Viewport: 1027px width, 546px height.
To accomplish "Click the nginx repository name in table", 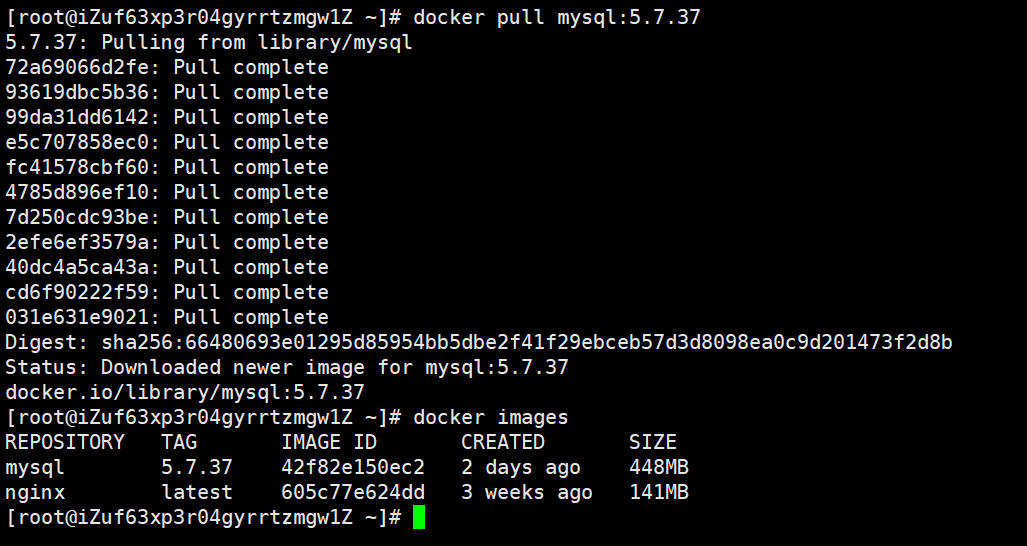I will coord(35,492).
